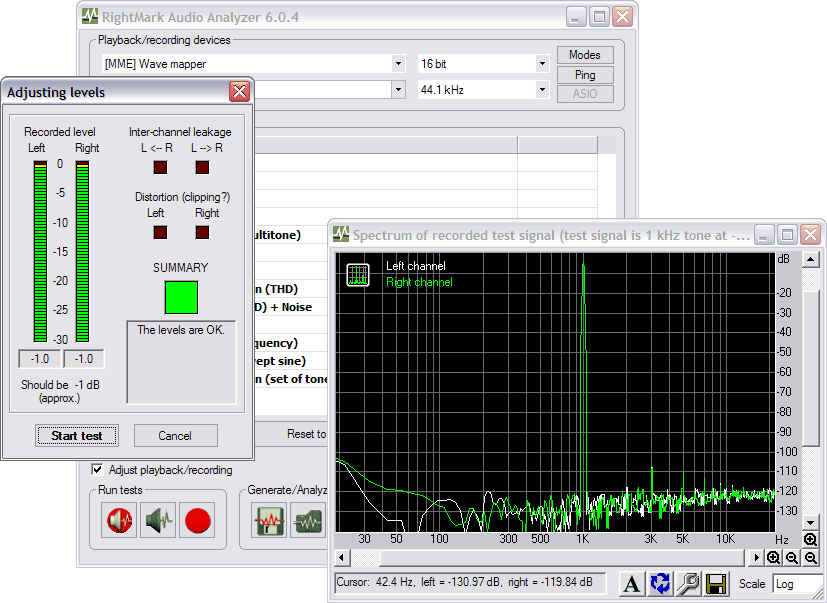The image size is (827, 603).
Task: Change spectrum font with the A icon
Action: pyautogui.click(x=633, y=583)
